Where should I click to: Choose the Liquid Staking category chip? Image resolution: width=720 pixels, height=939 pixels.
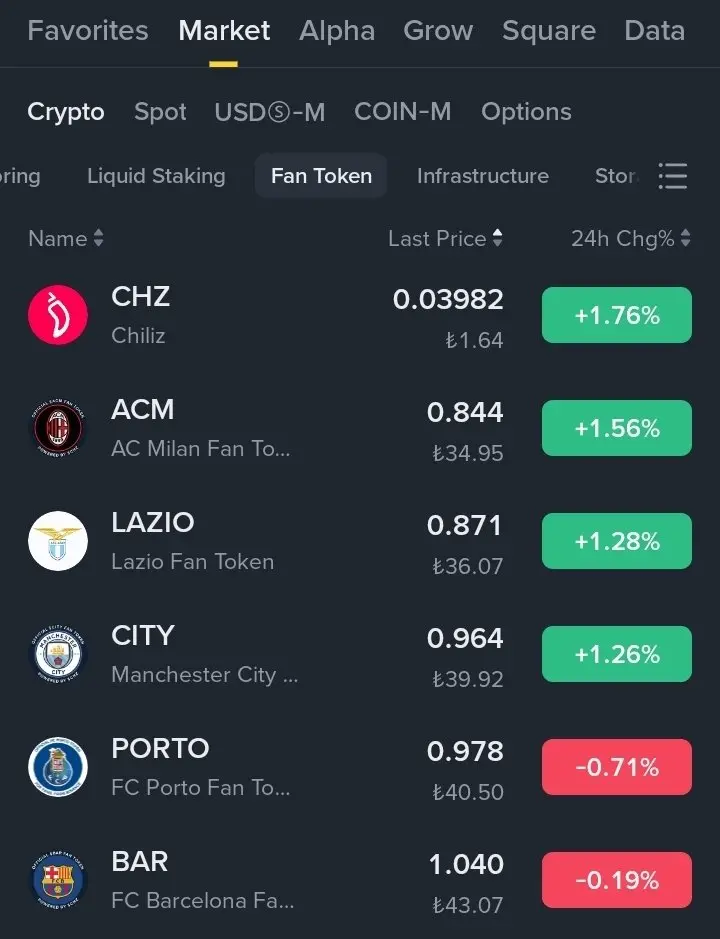156,176
